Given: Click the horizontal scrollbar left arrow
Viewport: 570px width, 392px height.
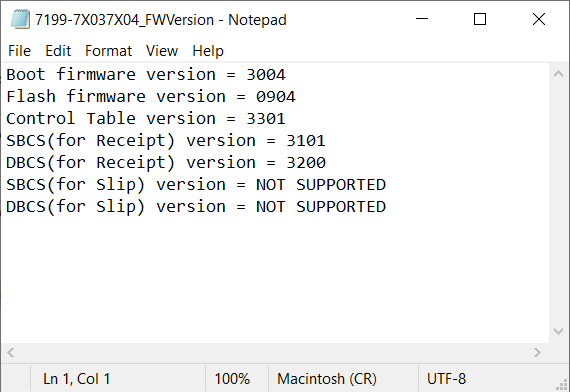Looking at the screenshot, I should pos(11,352).
